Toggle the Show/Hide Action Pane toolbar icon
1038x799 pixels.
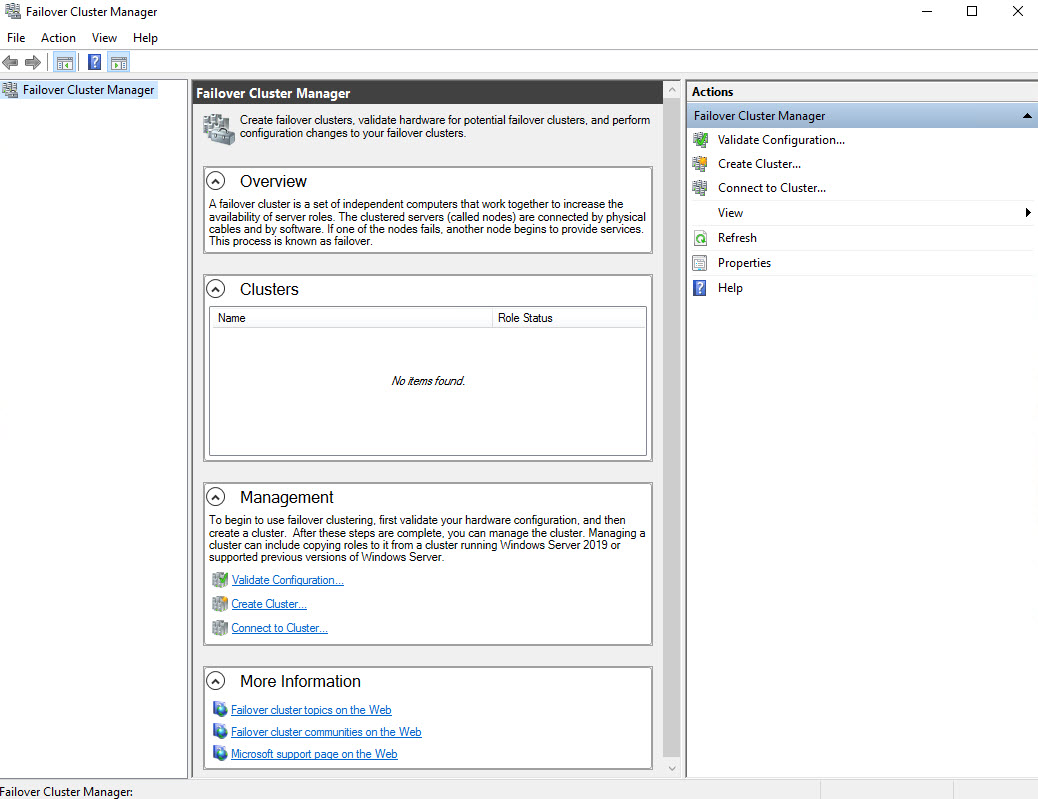click(119, 62)
